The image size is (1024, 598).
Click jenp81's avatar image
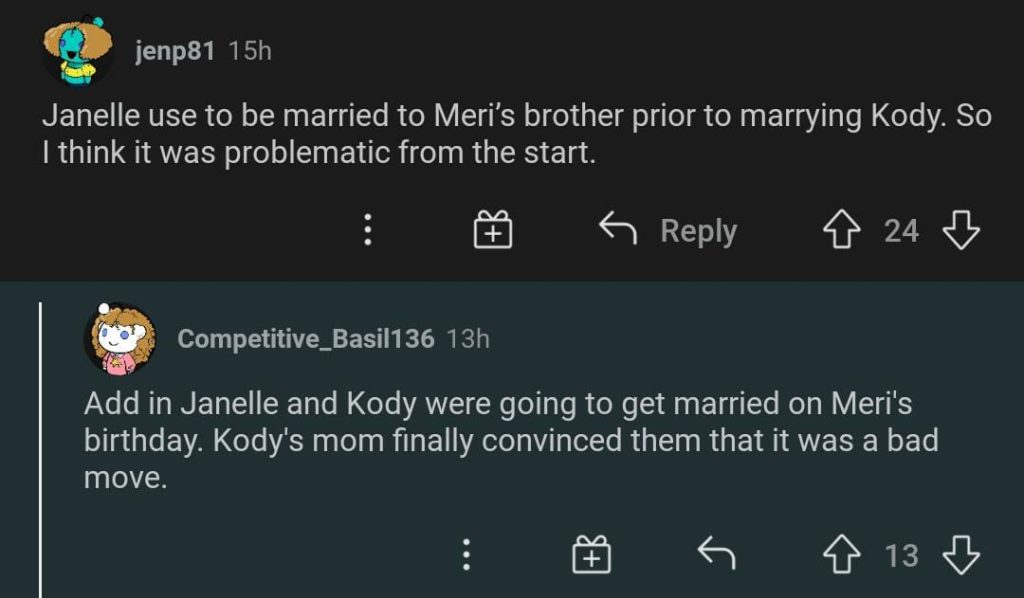[77, 51]
